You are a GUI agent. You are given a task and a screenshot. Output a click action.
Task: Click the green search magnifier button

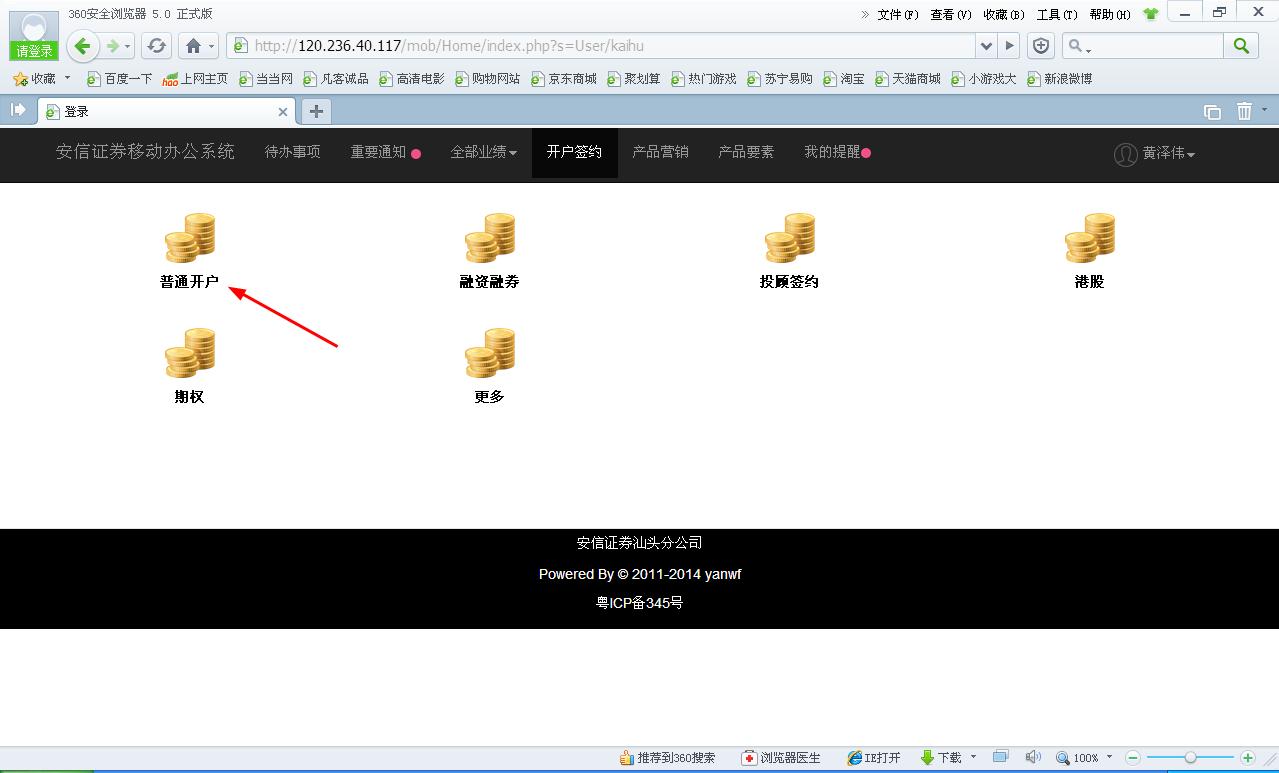(x=1241, y=45)
